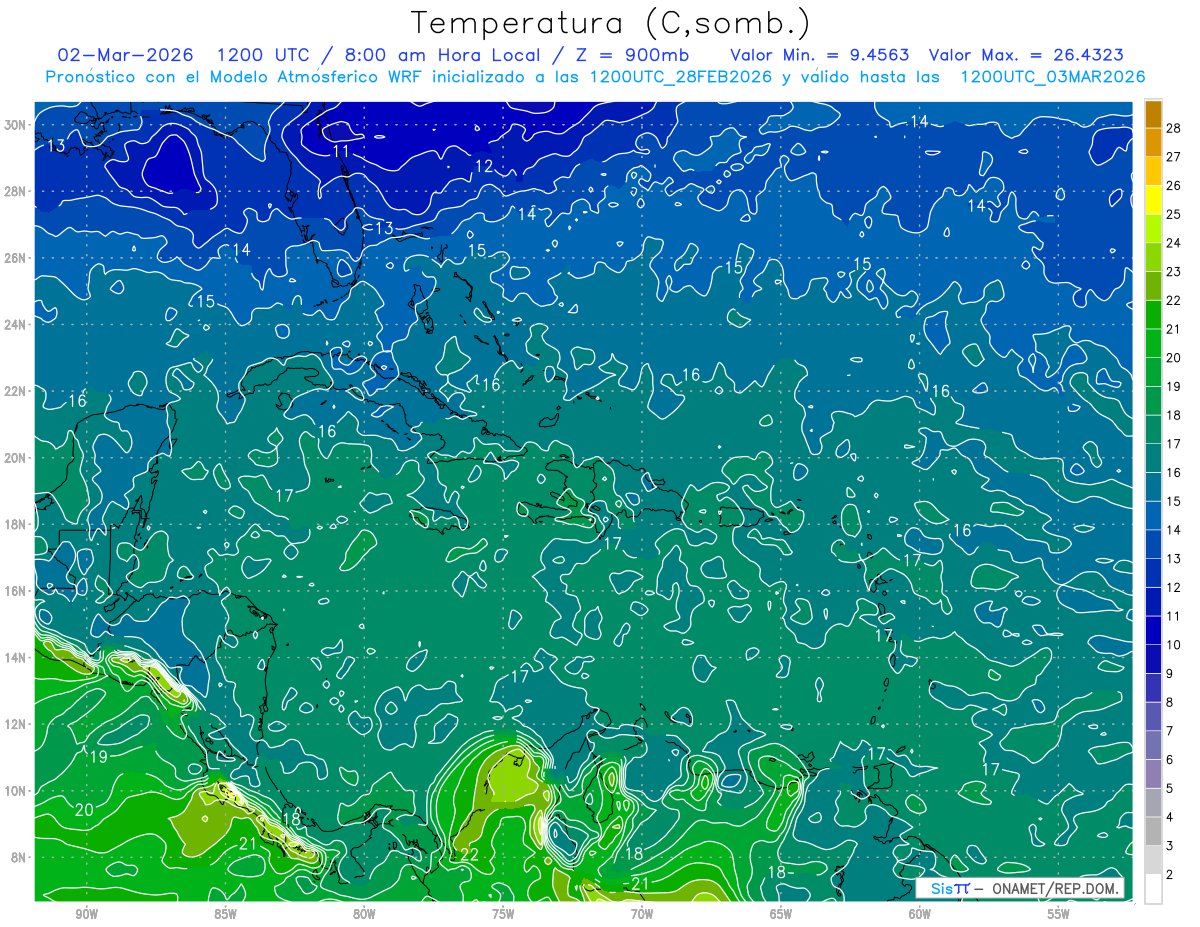Click the '1200UTC_28FEB2026' initialization time

[x=681, y=77]
